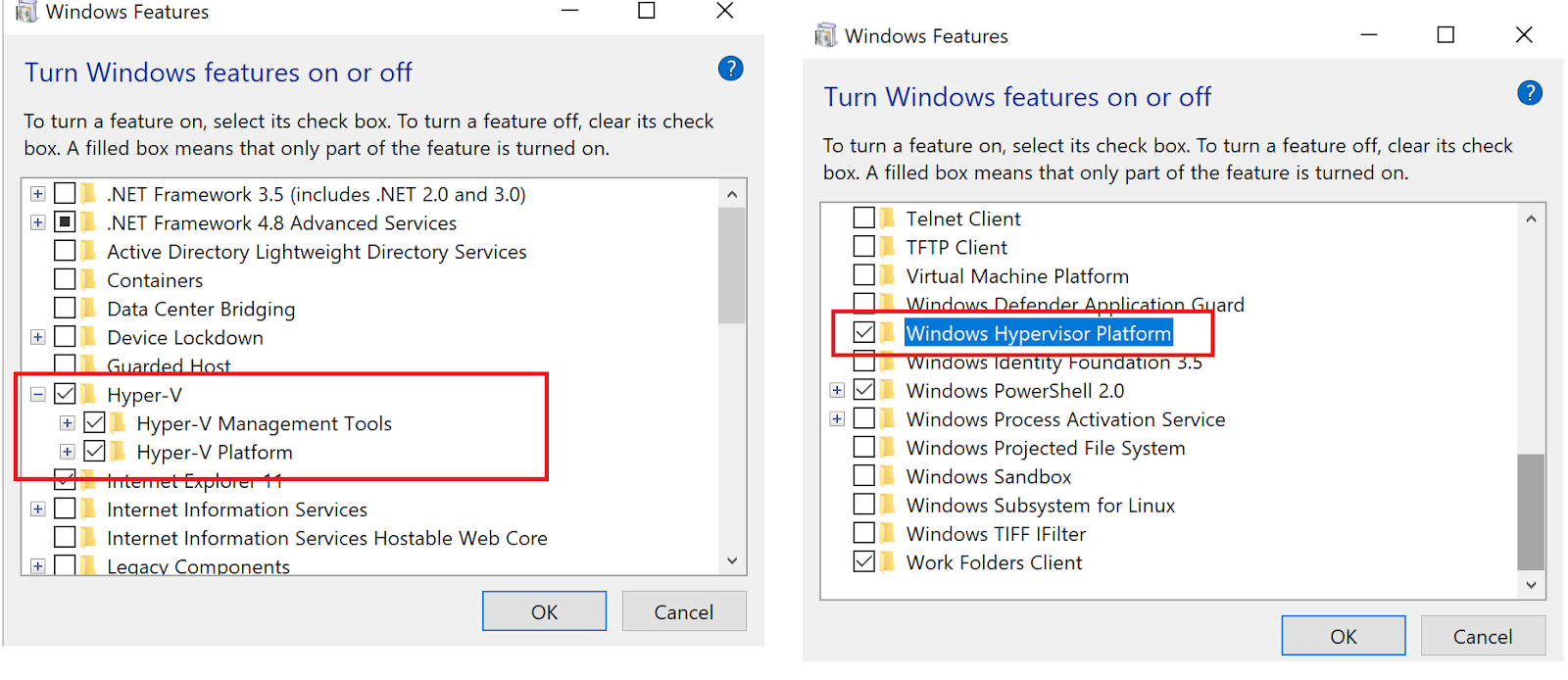
Task: Select Windows Projected File System row
Action: click(x=1046, y=448)
